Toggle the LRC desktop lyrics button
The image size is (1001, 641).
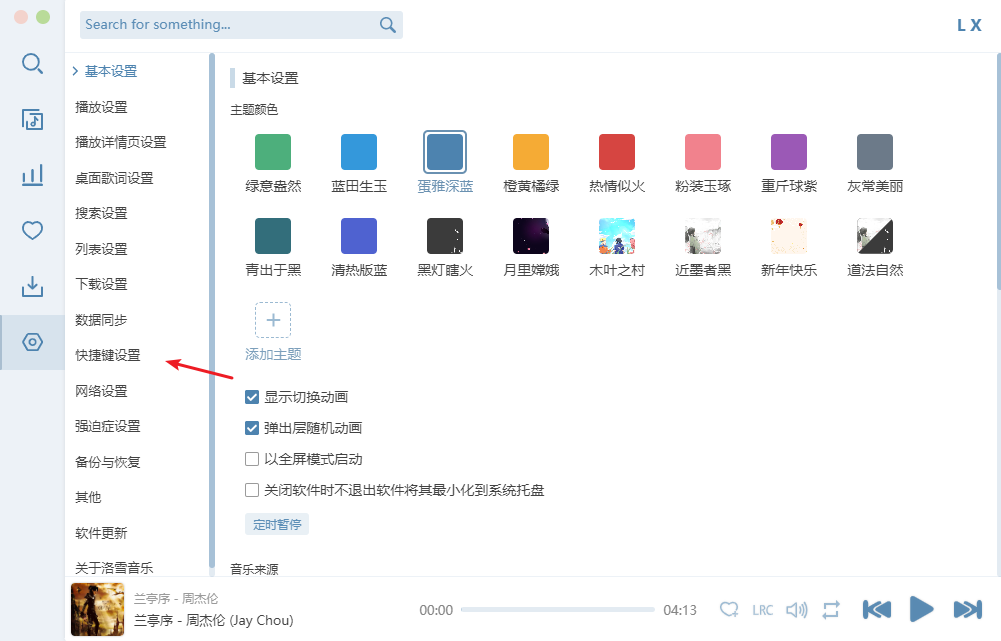[x=762, y=610]
